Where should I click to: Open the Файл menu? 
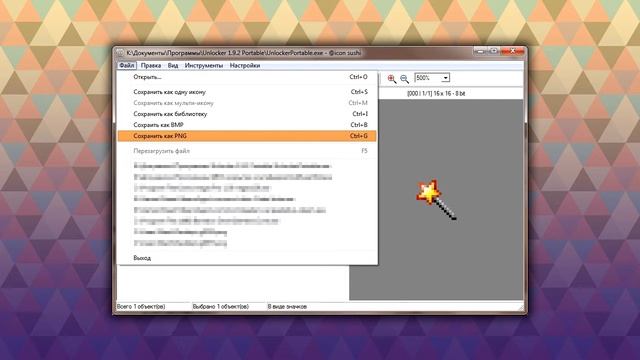pyautogui.click(x=127, y=66)
